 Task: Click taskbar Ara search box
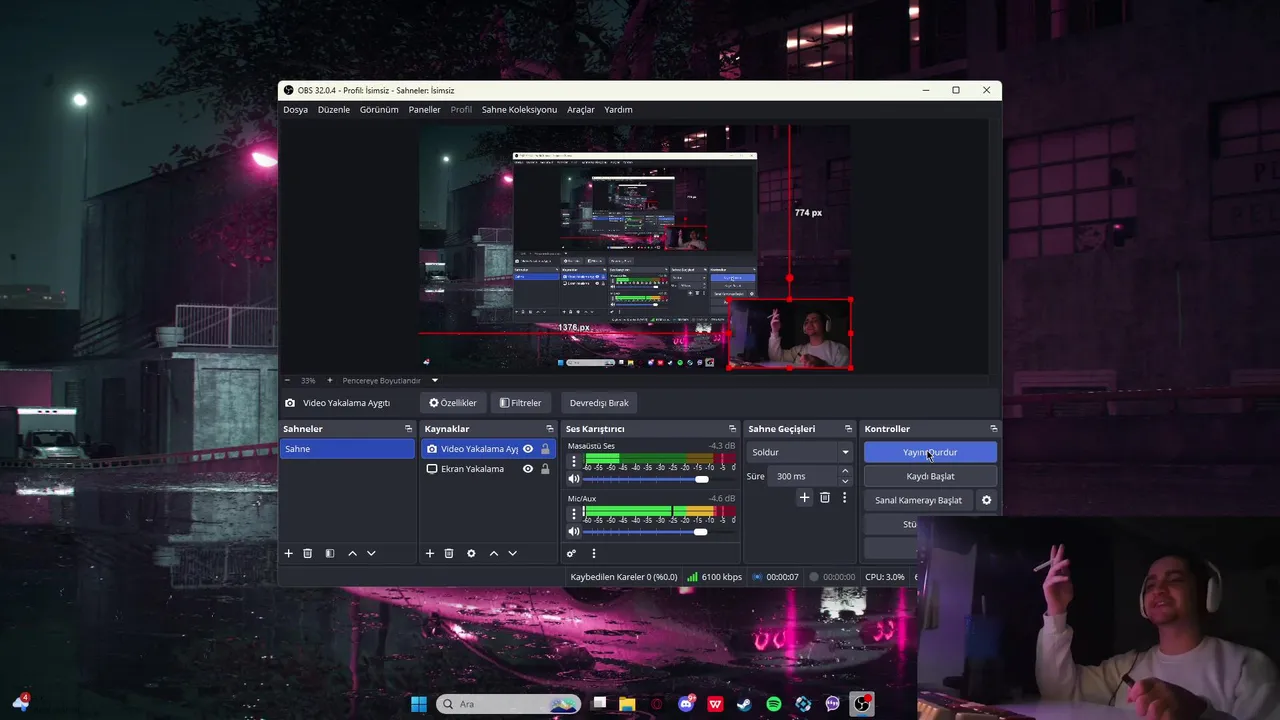pos(508,704)
